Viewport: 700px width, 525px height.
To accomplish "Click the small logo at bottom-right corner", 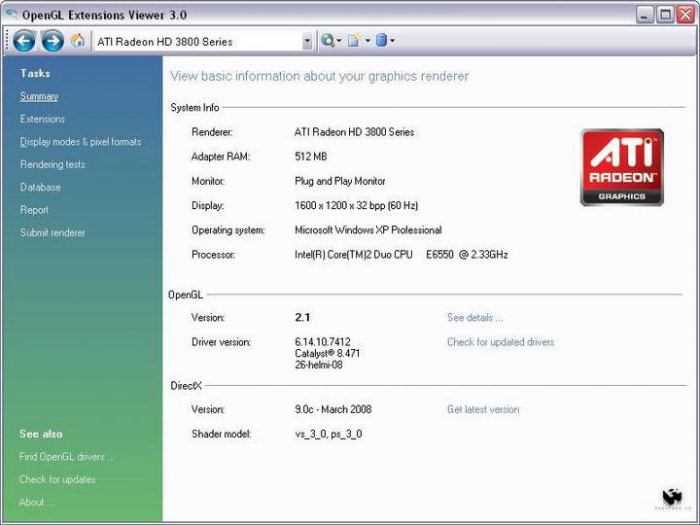I will 672,498.
